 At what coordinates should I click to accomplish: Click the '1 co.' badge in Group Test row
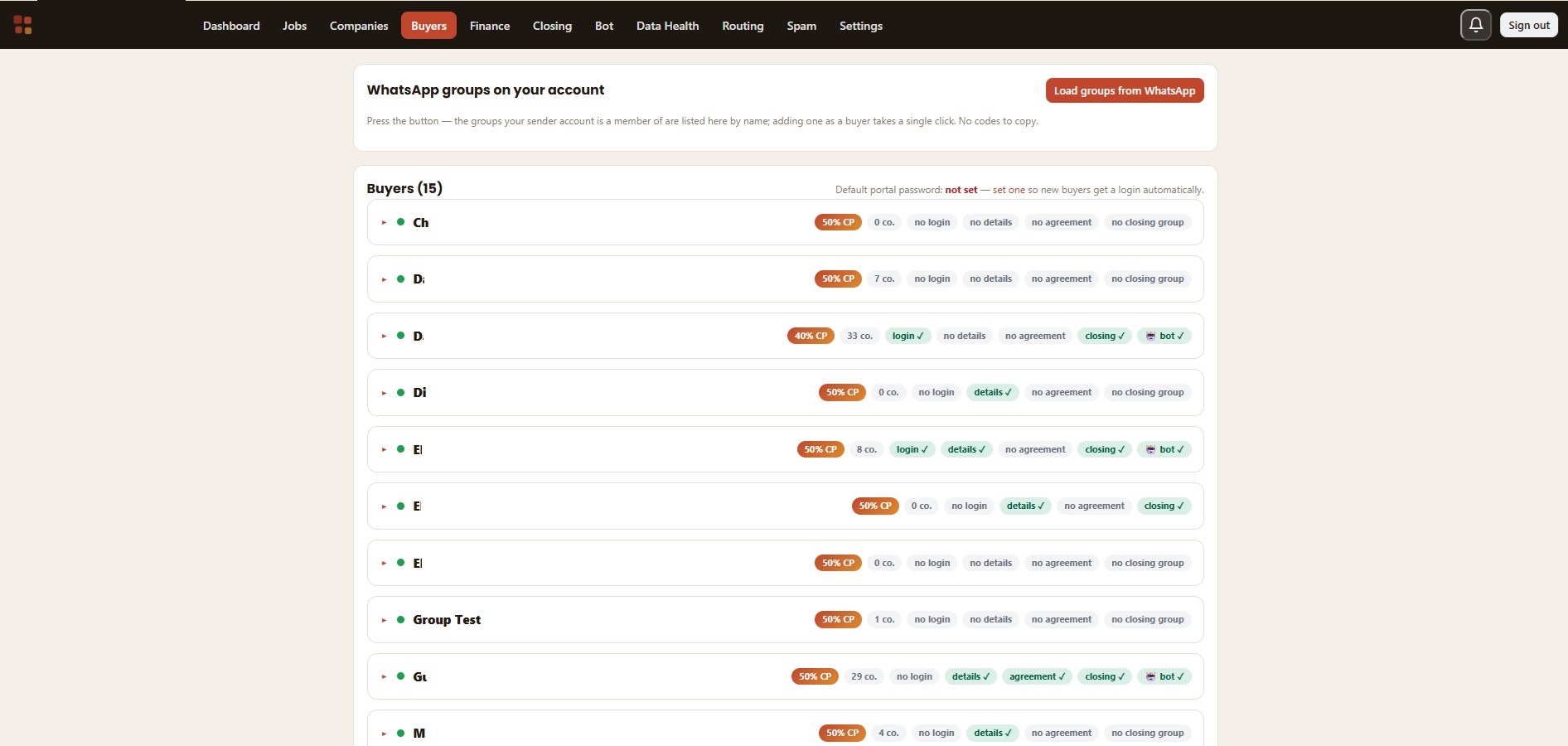click(884, 619)
